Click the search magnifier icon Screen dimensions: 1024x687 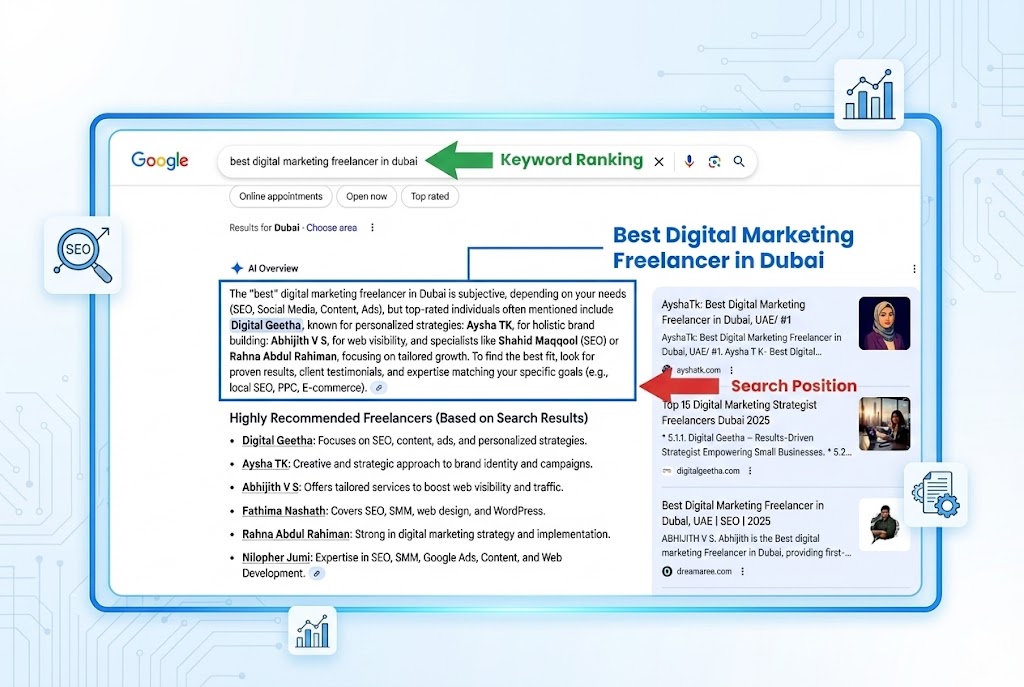[739, 161]
